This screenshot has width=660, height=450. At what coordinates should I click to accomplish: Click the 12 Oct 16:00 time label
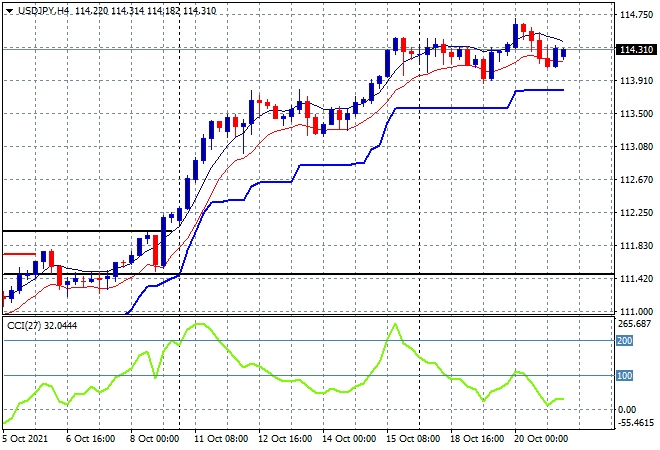[x=285, y=439]
